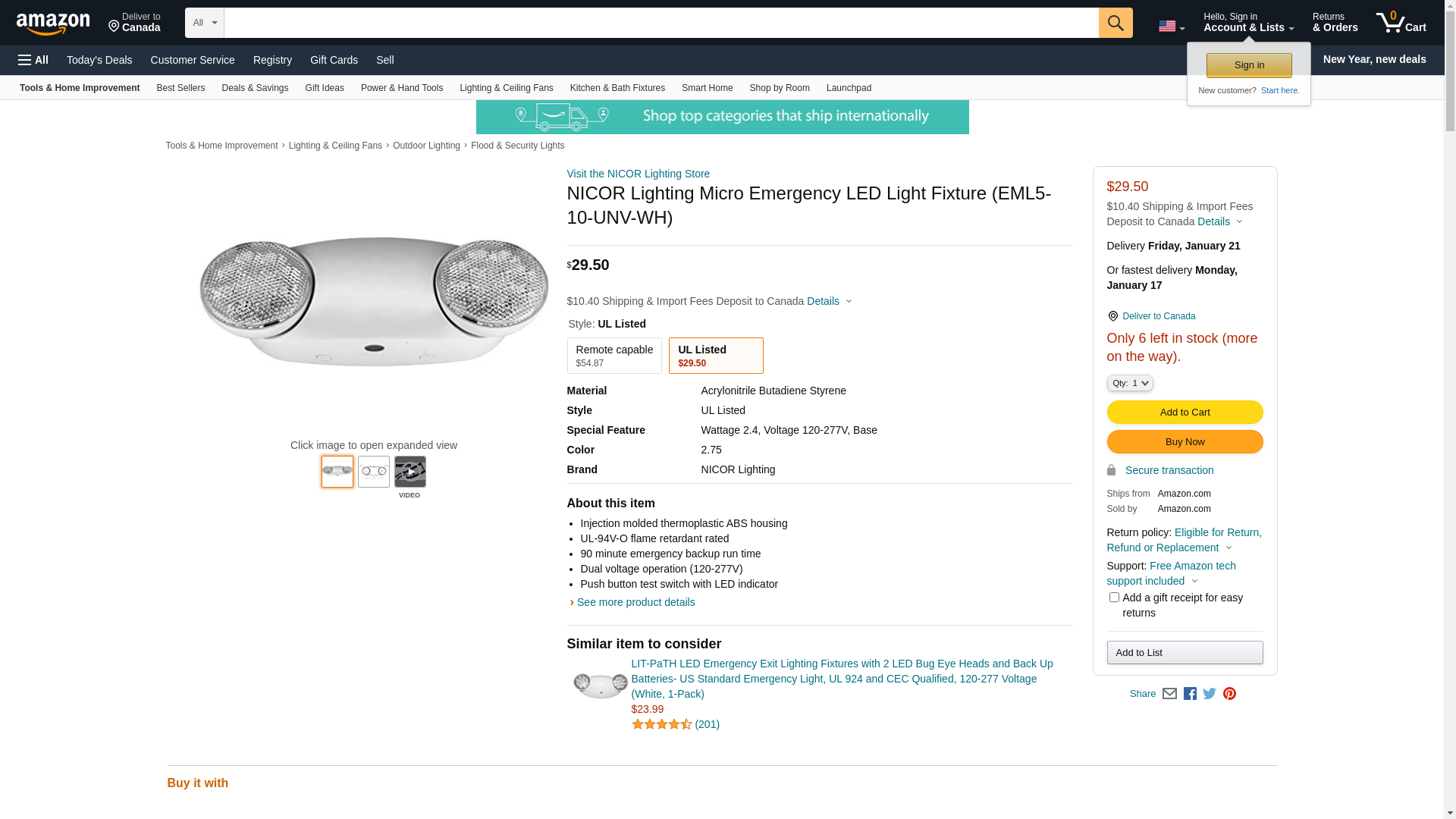Screen dimensions: 1456x819
Task: Select the UL Listed style option
Action: (x=715, y=356)
